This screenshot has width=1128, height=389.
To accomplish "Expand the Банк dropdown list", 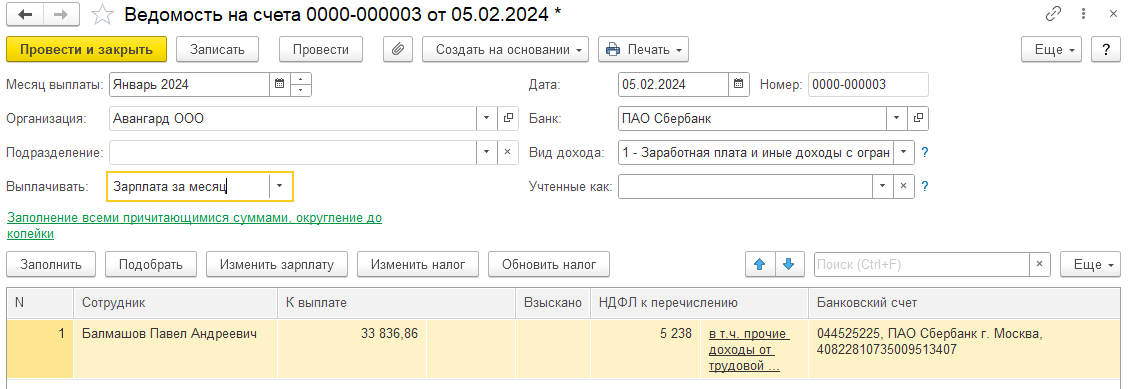I will (x=897, y=118).
